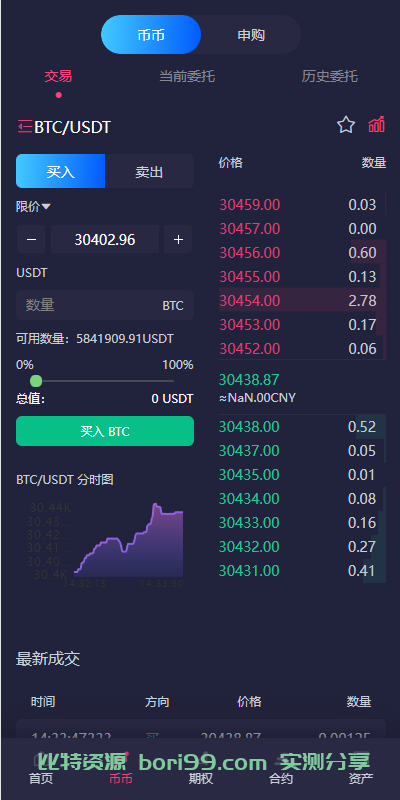
Task: Expand the 限价 order type dropdown
Action: 33,207
